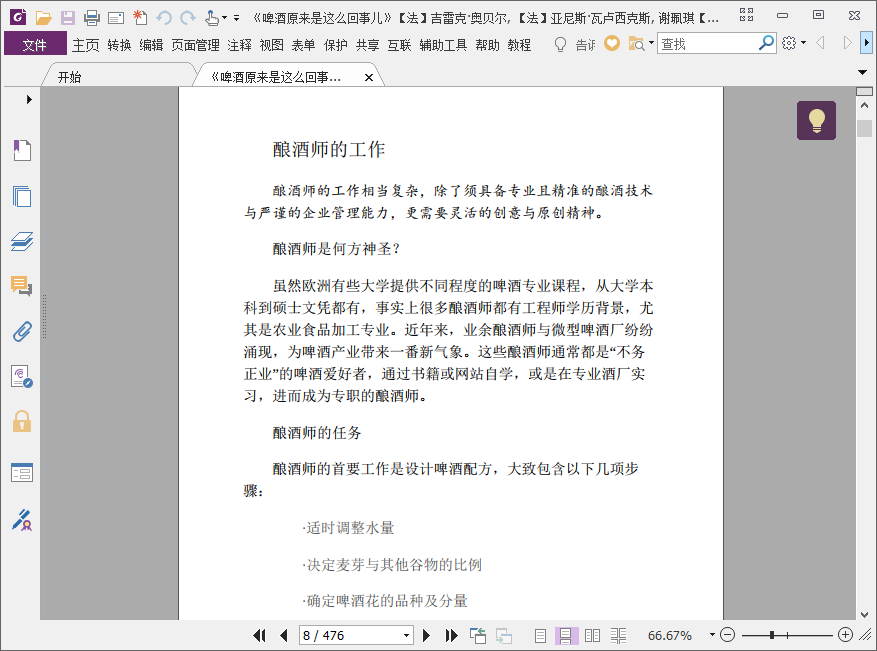Click the Undo arrow
Viewport: 877px width, 651px height.
[164, 18]
